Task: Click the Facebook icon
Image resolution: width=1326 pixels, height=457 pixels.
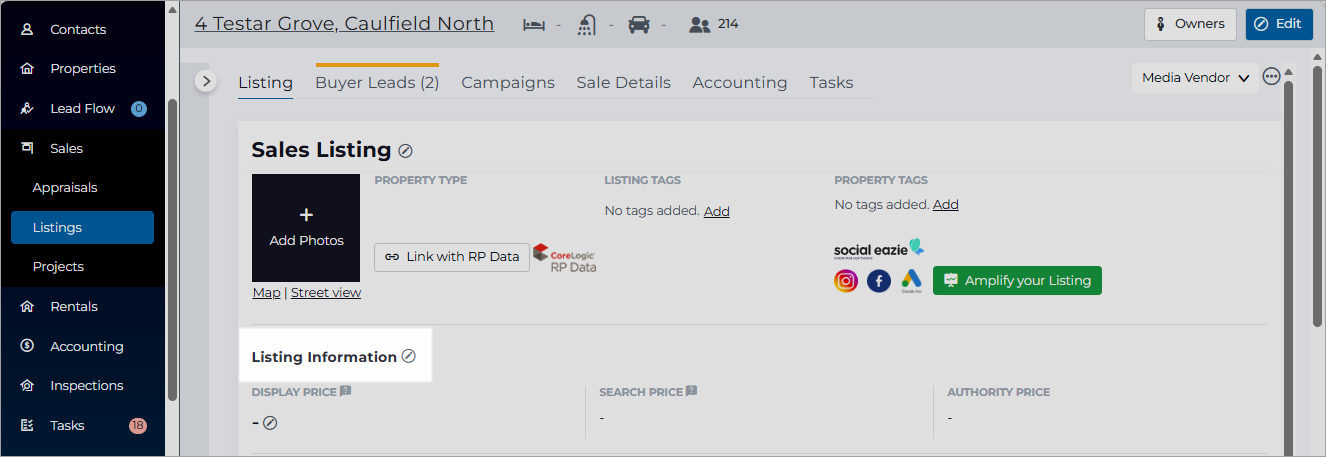Action: coord(879,281)
